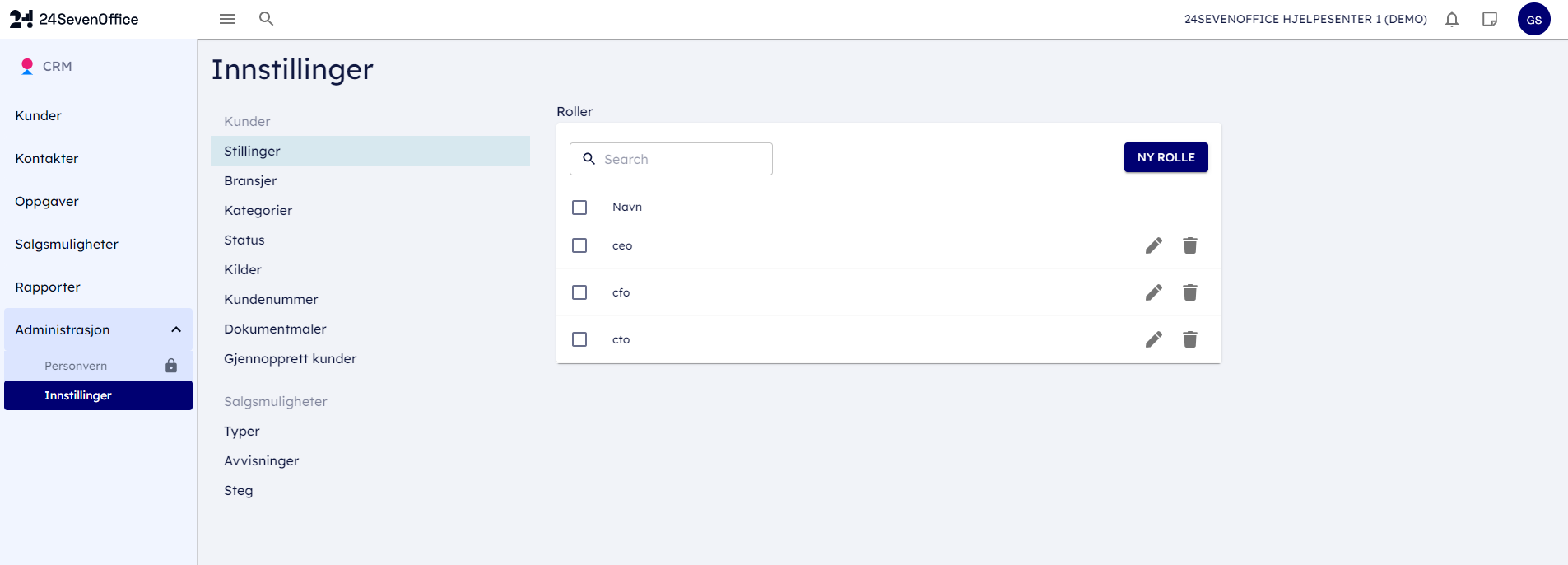The height and width of the screenshot is (565, 1568).
Task: Go to Salgsmuligheter in the sidebar
Action: coord(67,244)
